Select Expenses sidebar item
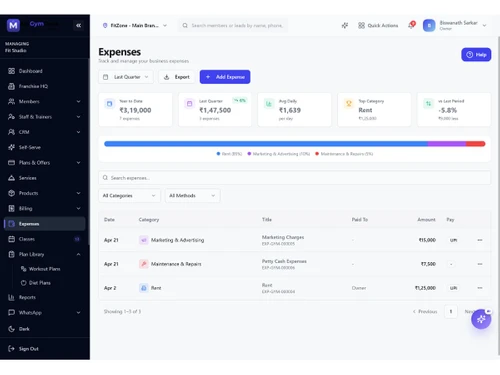 pos(45,224)
